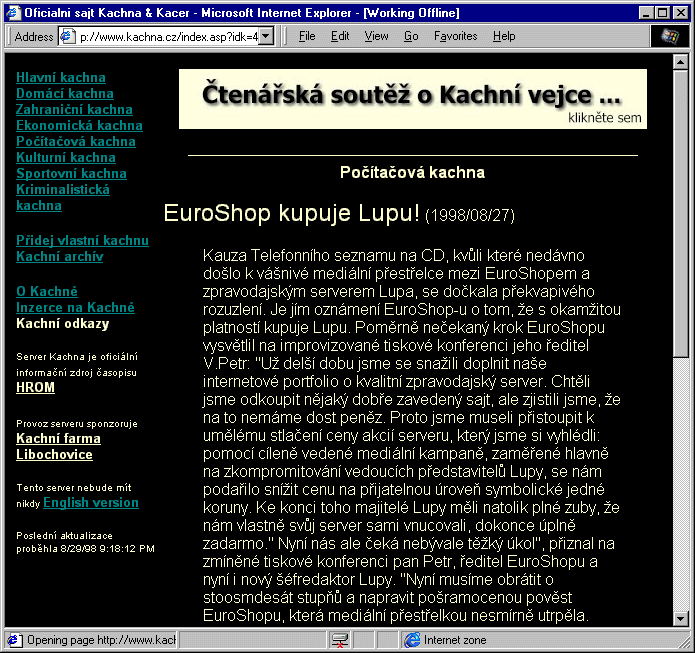Open the Zahraniční kachna section
The image size is (695, 653).
click(x=74, y=109)
